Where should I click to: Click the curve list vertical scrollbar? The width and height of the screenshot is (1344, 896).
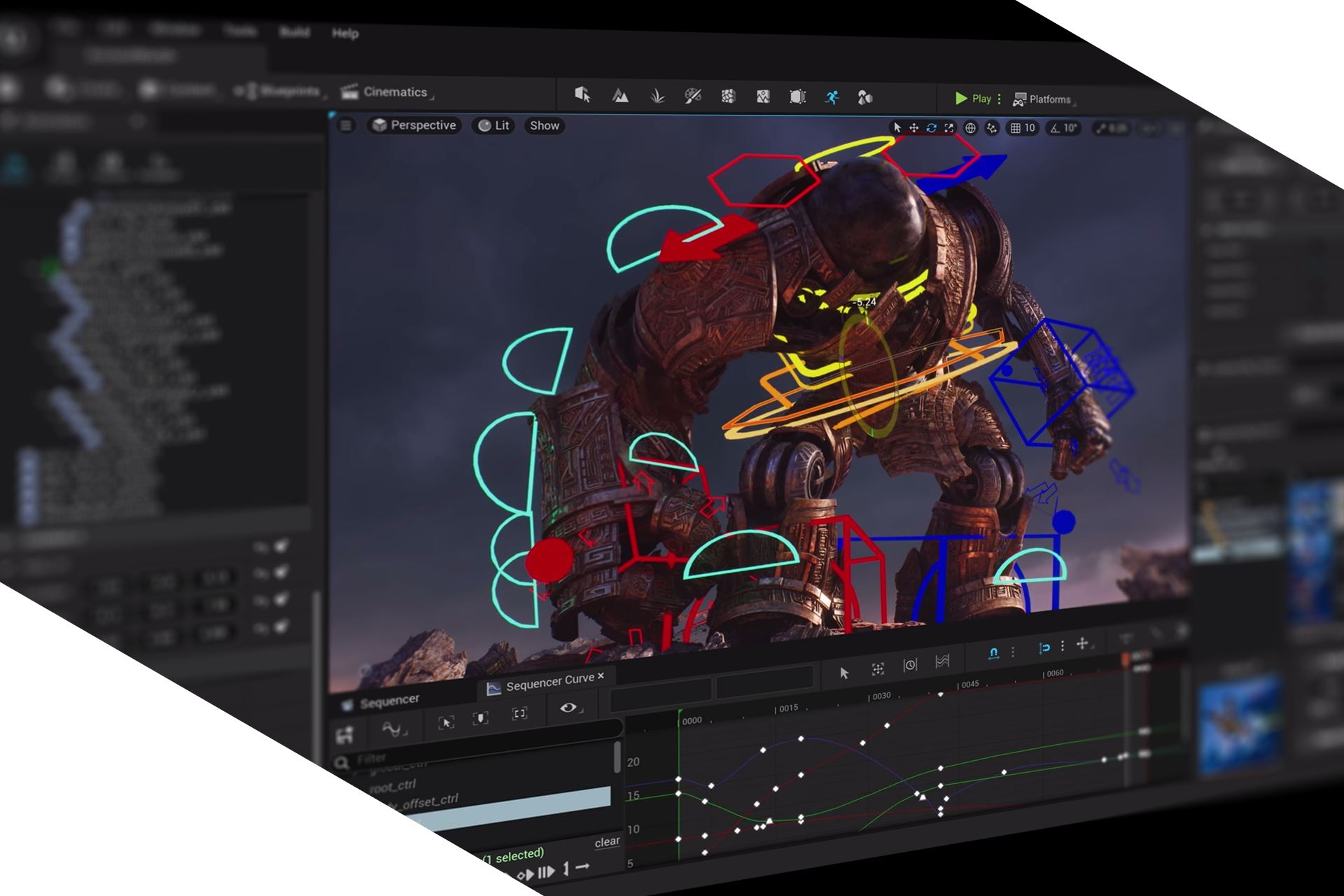(x=617, y=756)
